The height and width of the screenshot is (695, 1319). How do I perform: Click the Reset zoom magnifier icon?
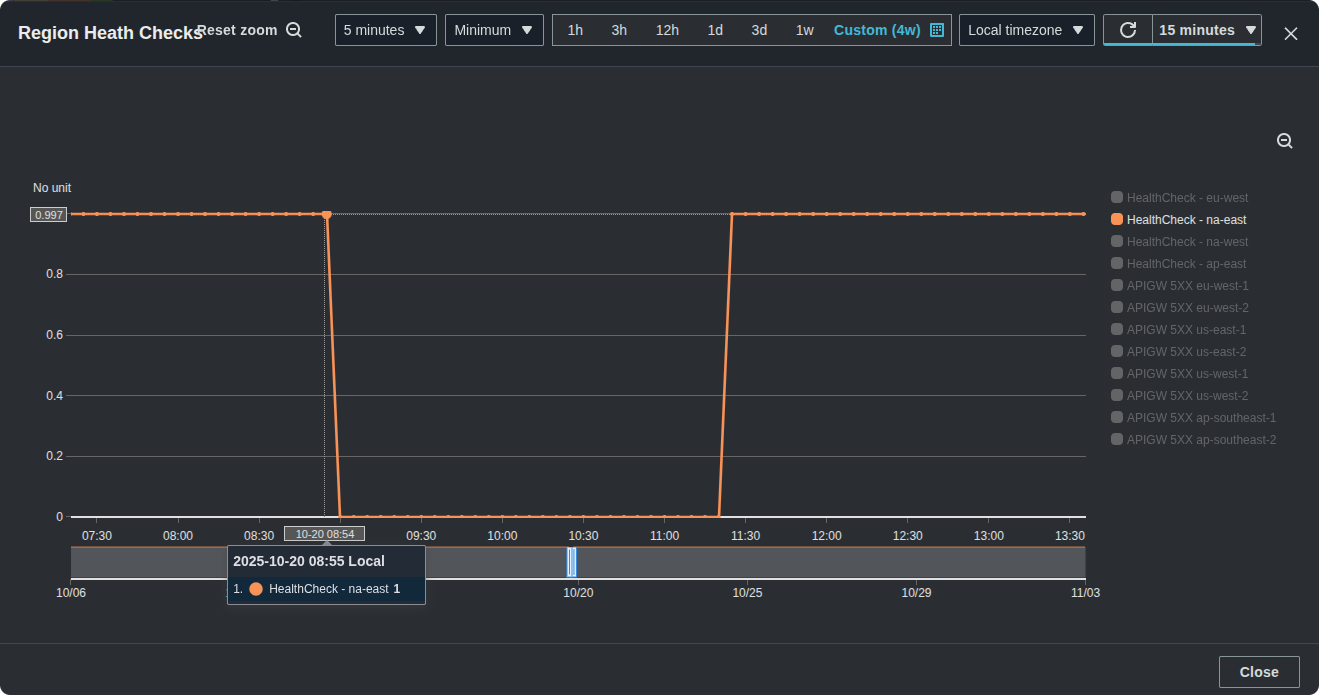click(294, 30)
